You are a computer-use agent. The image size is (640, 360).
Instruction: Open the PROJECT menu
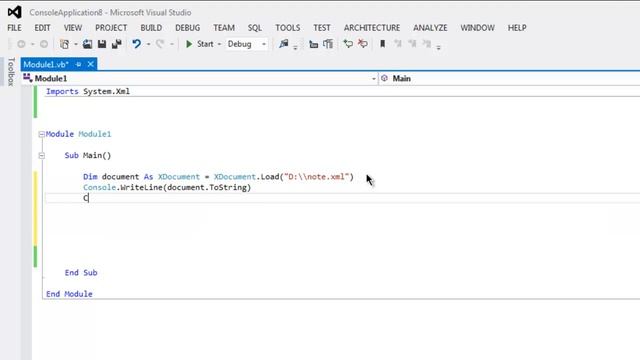pyautogui.click(x=111, y=28)
